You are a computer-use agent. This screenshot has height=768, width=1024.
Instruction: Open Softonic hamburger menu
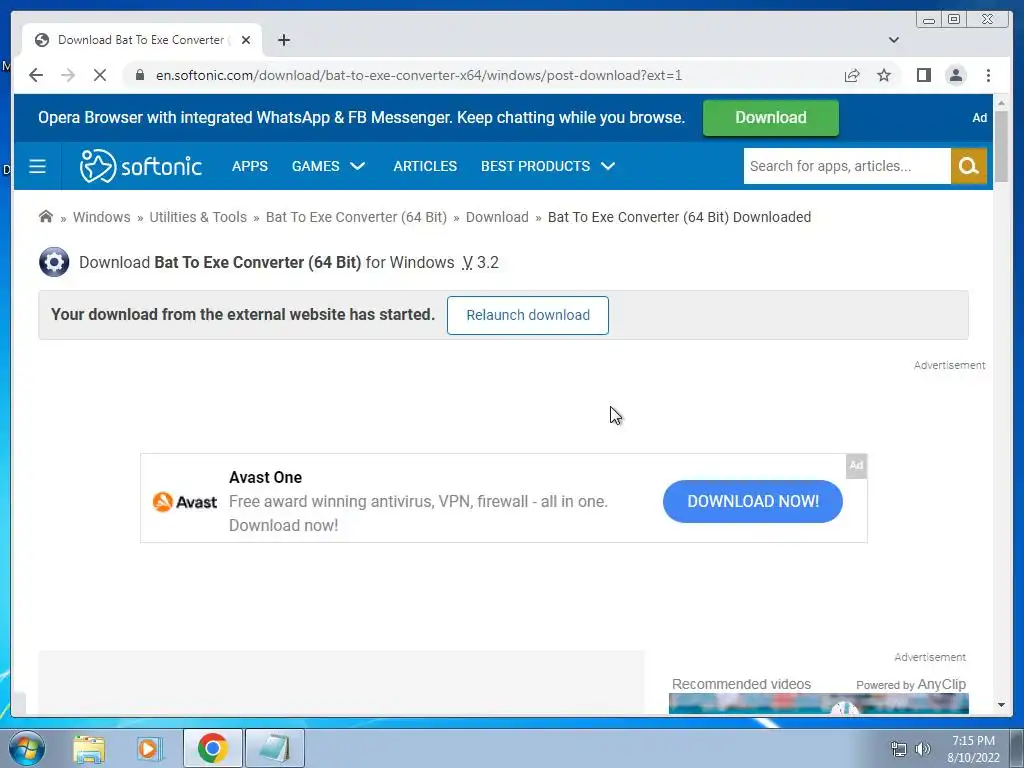(x=37, y=166)
